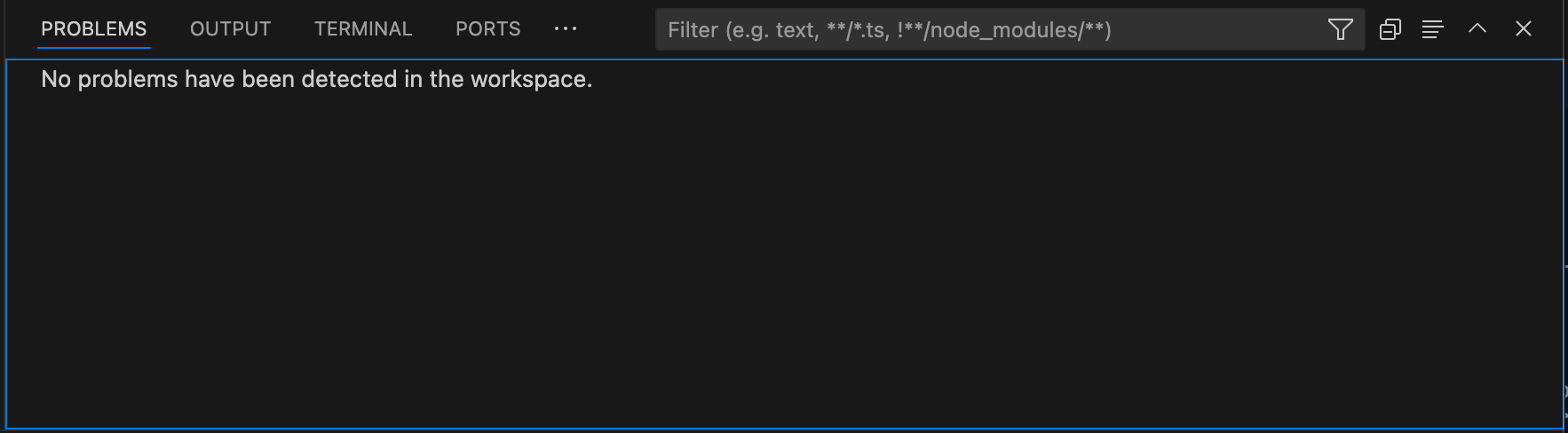Click the 'No problems have been detected' message

316,80
